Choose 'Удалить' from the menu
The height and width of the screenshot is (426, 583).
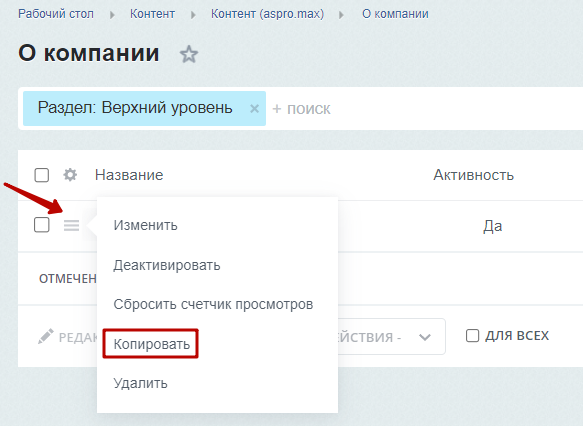click(140, 383)
